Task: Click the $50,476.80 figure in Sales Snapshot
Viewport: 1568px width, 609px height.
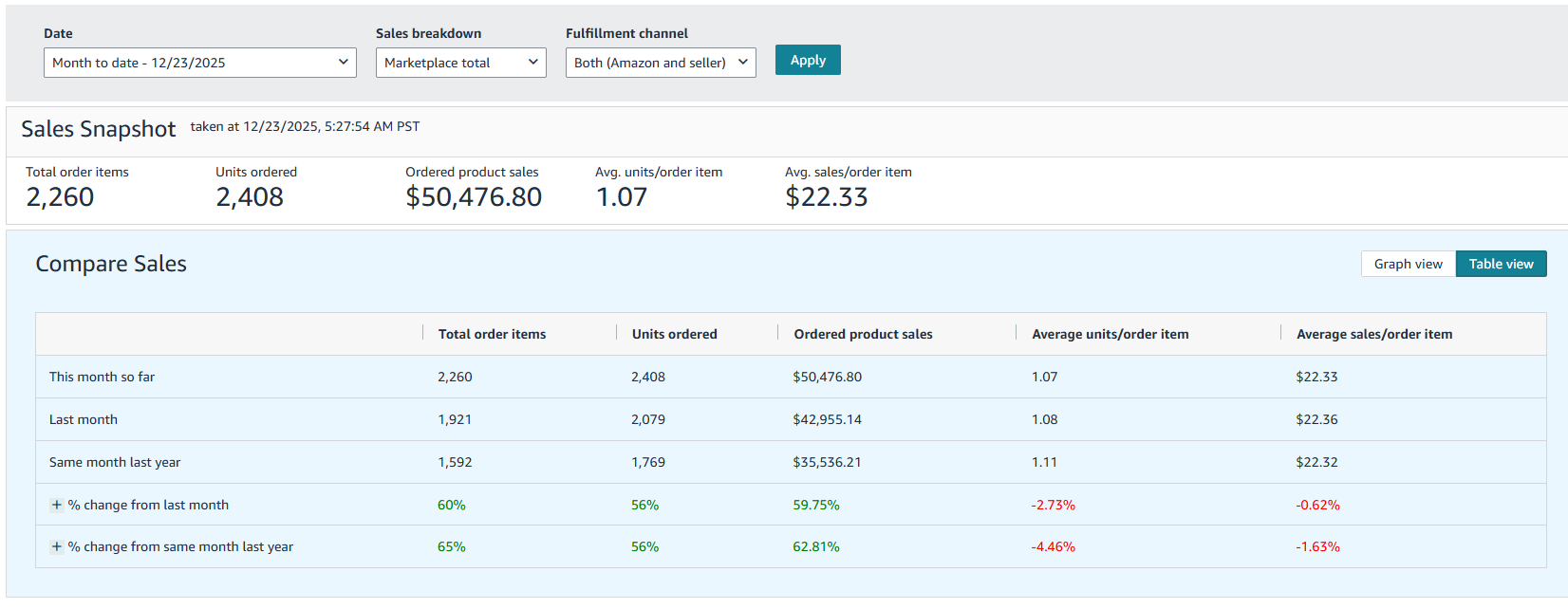Action: coord(474,197)
